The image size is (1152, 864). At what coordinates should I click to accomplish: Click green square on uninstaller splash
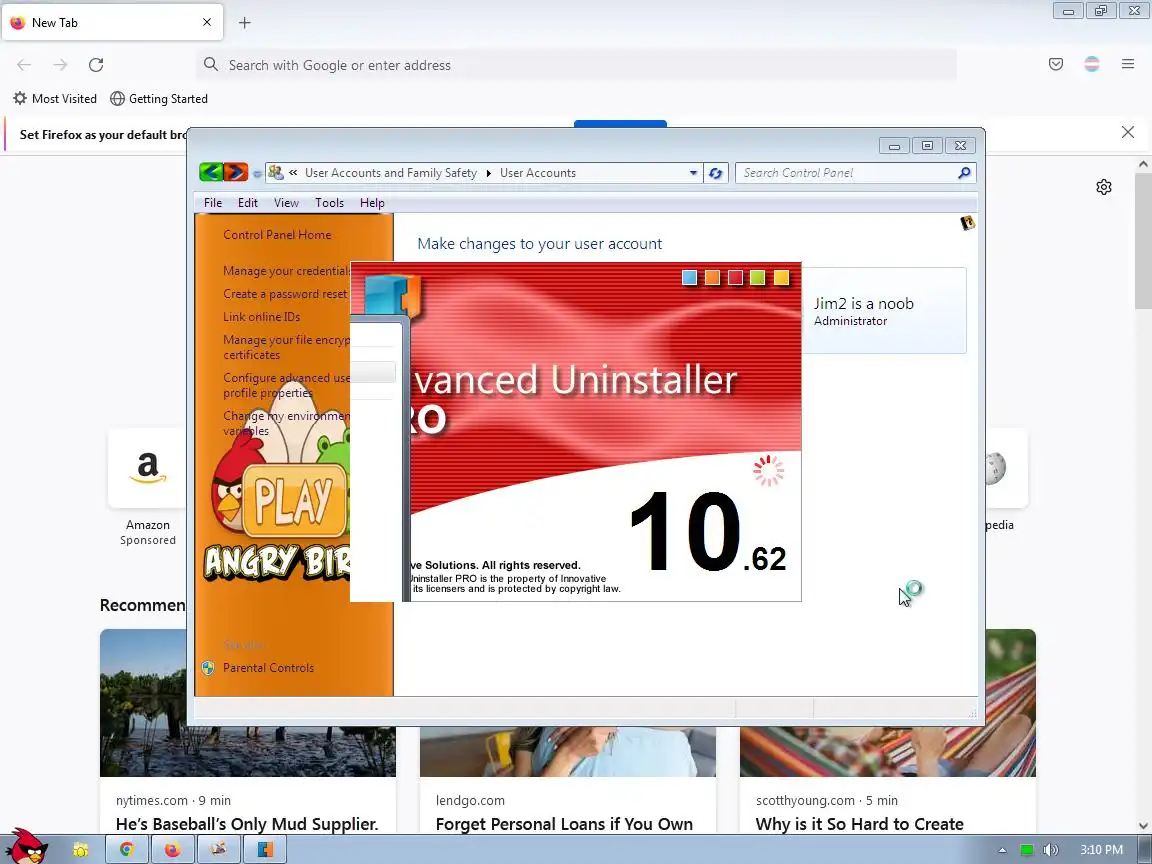coord(757,278)
